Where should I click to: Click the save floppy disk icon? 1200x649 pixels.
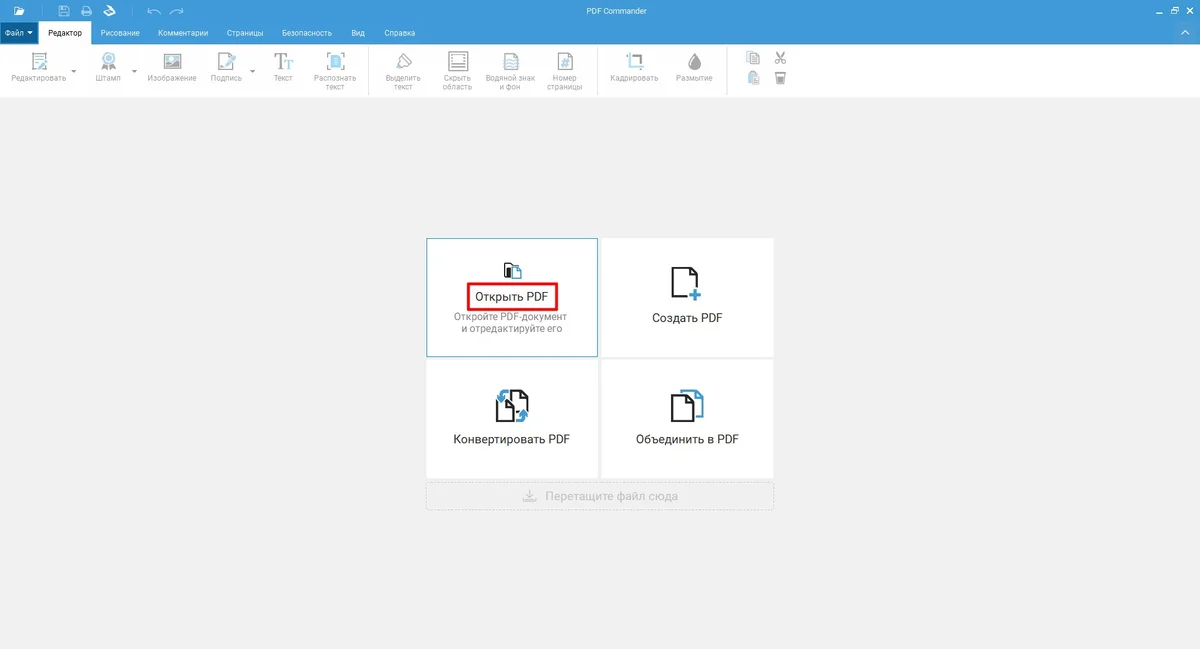(64, 11)
